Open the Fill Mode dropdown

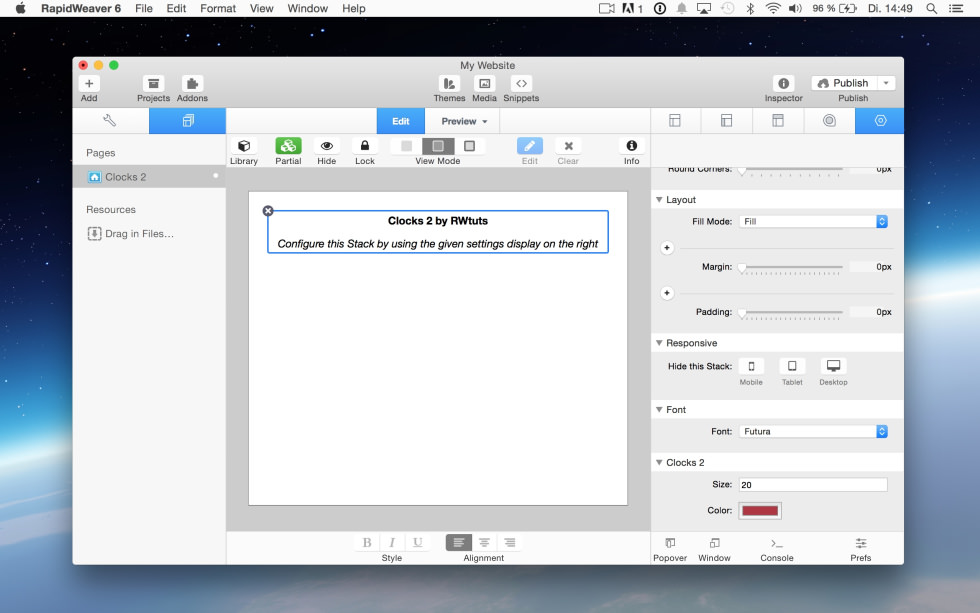[x=813, y=222]
